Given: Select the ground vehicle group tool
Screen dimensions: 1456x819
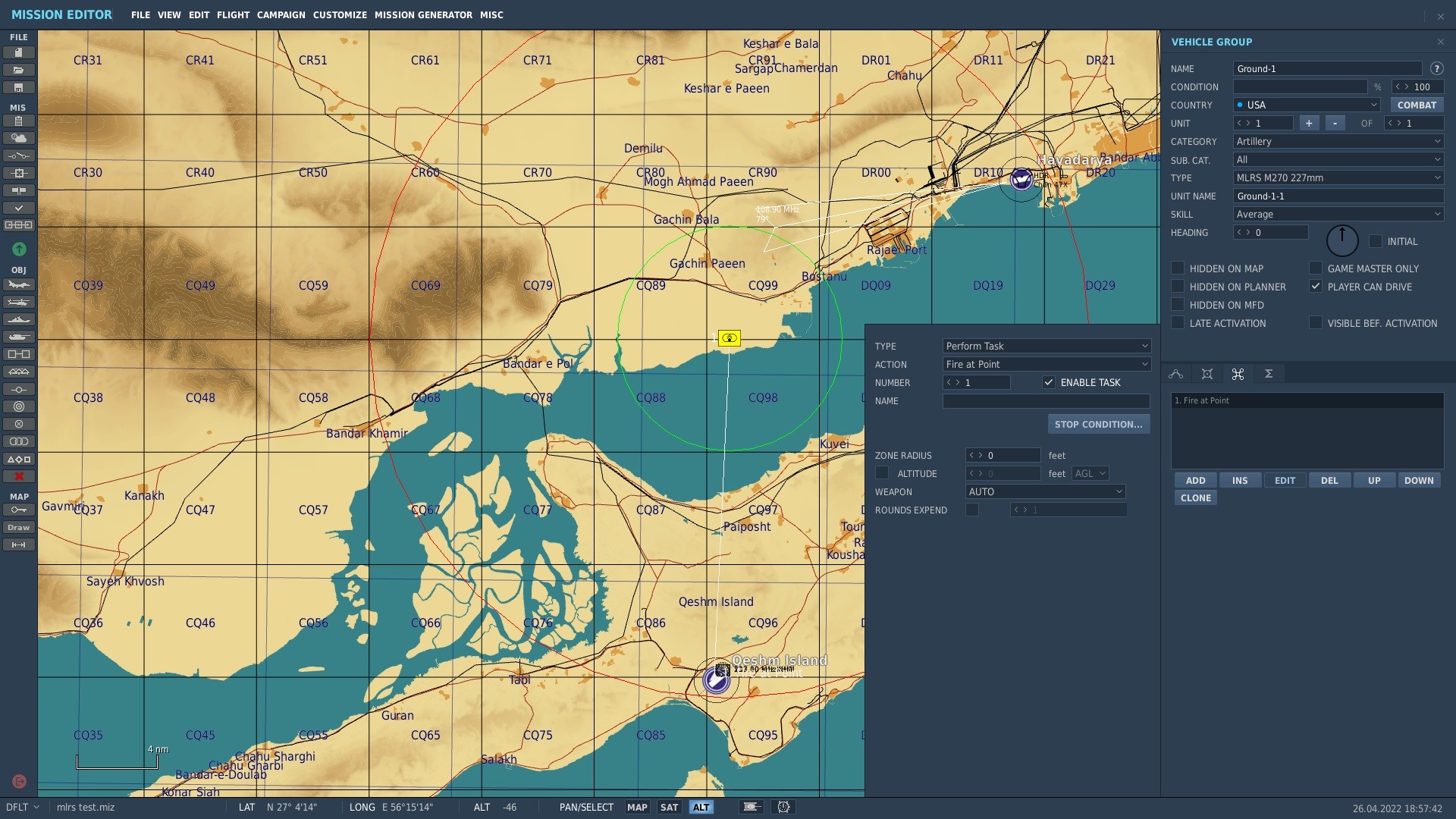Looking at the screenshot, I should (x=19, y=337).
